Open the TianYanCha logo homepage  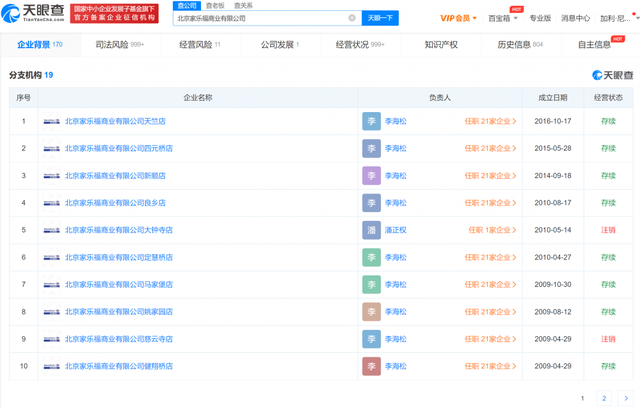33,13
